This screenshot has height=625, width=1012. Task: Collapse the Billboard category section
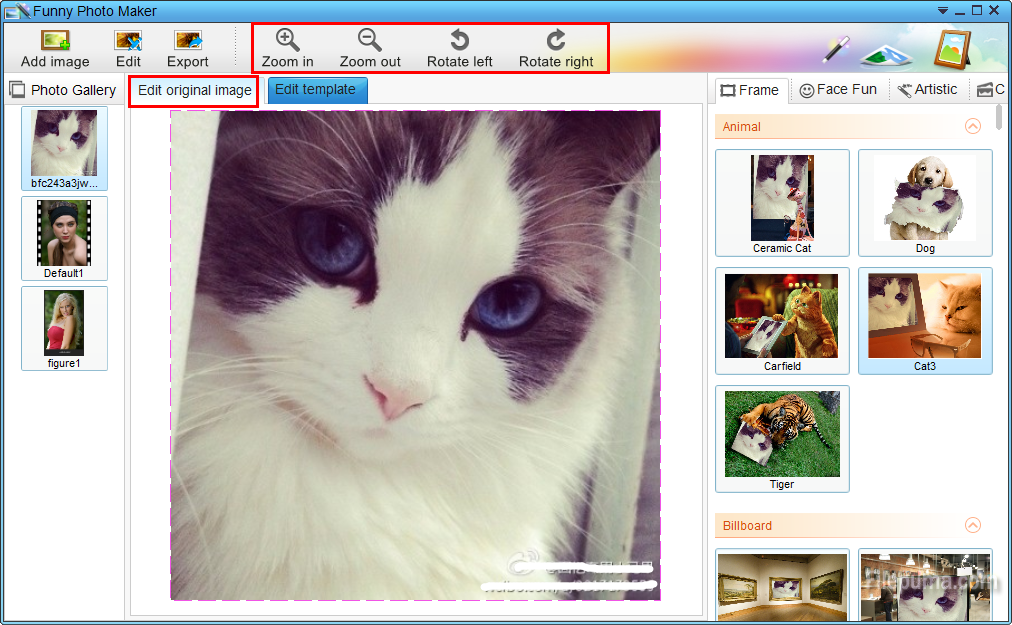pos(972,526)
